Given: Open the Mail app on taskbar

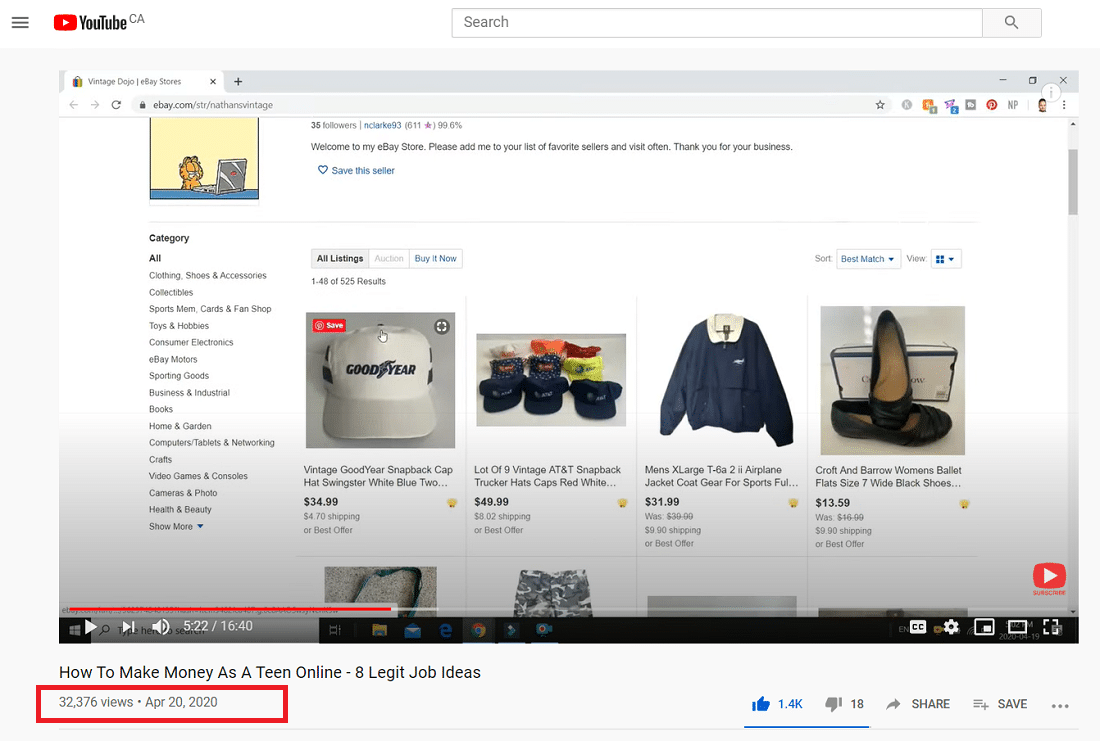Looking at the screenshot, I should pos(412,630).
